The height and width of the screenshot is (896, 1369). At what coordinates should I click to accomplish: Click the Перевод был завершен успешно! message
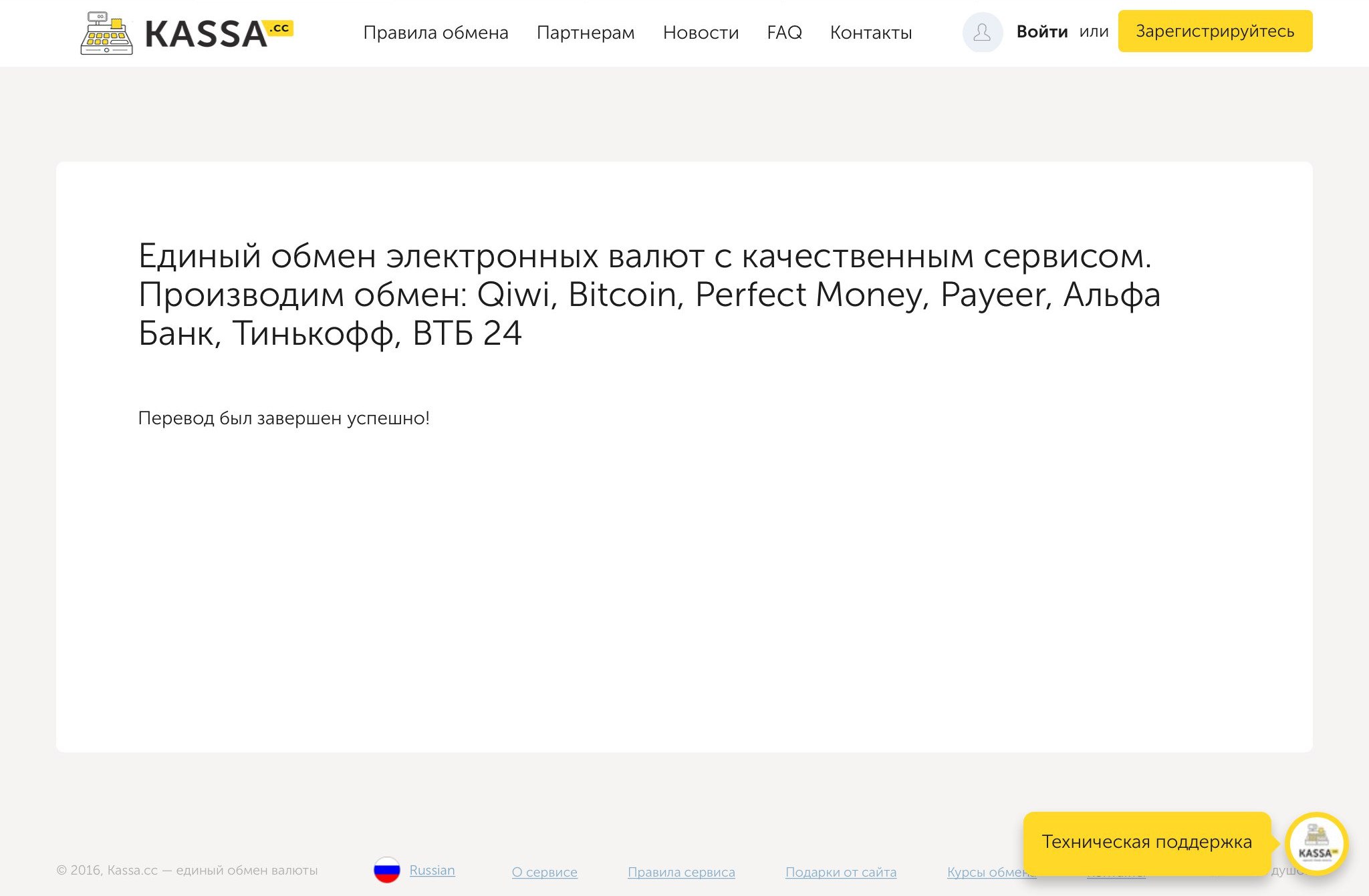coord(283,418)
